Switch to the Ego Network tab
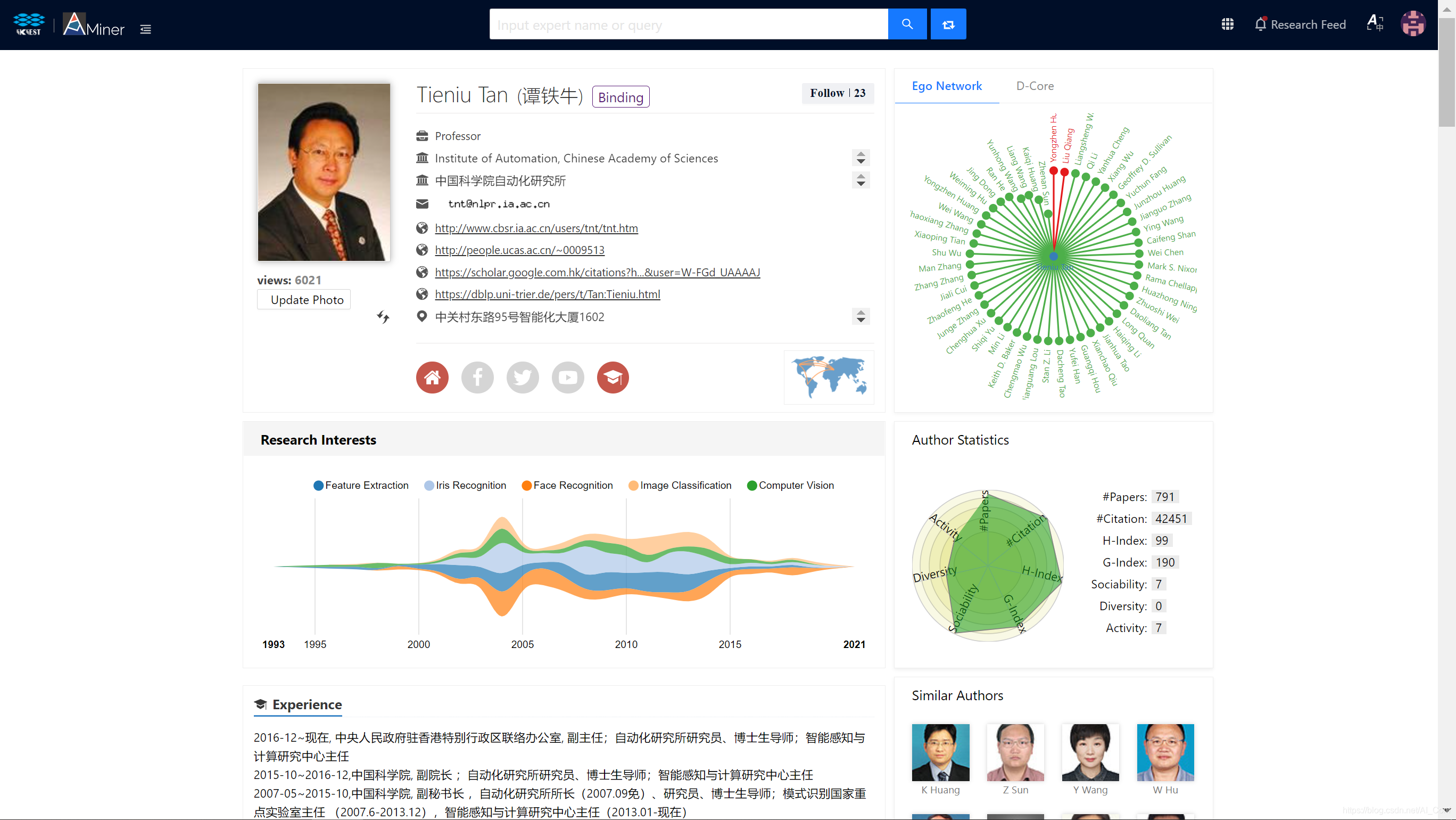 (947, 86)
